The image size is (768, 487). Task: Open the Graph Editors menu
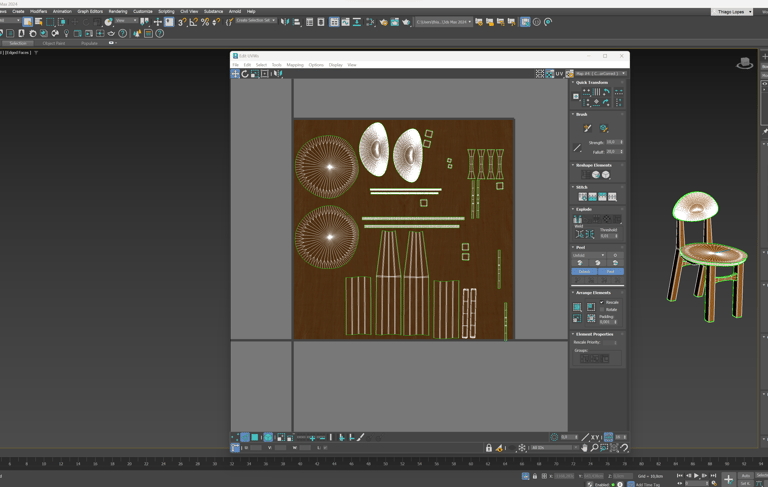[90, 12]
